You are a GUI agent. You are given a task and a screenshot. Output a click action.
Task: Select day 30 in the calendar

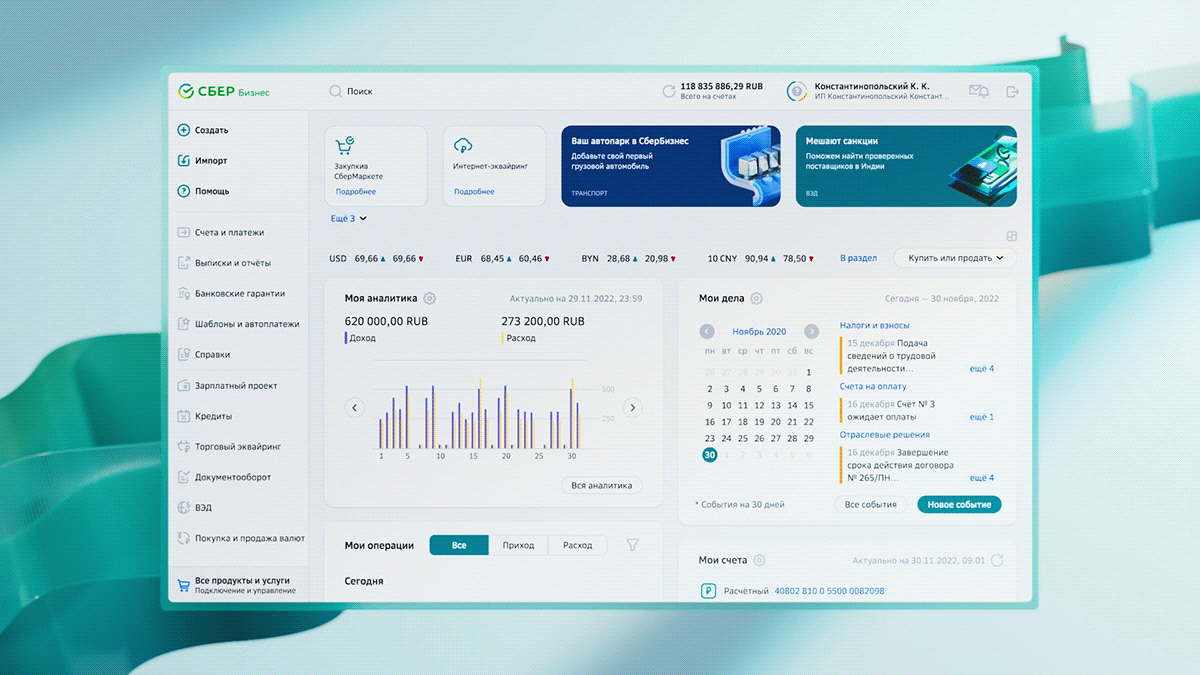tap(710, 454)
